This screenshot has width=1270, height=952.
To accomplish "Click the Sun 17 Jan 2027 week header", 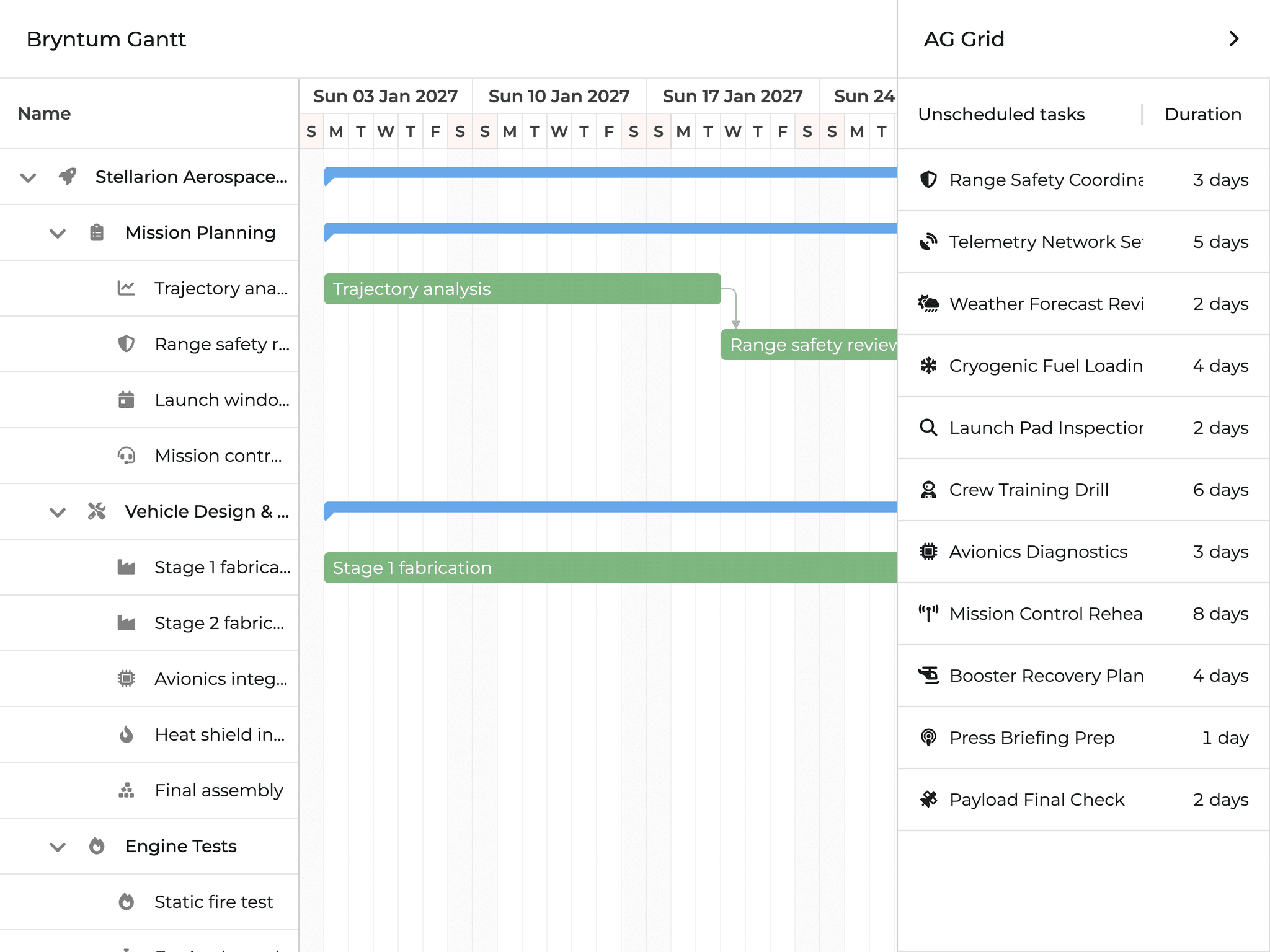I will 733,96.
